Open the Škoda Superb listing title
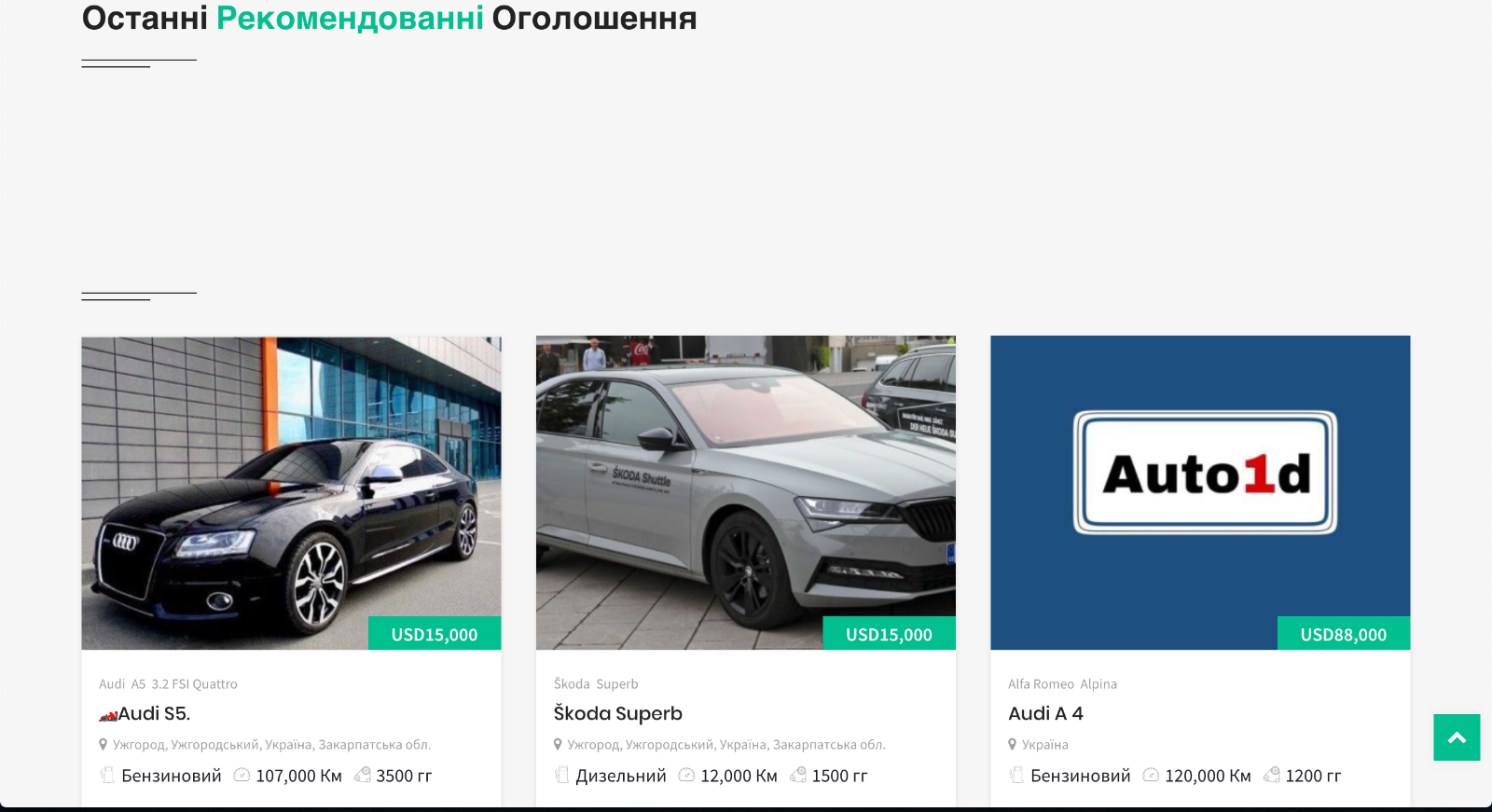Image resolution: width=1492 pixels, height=812 pixels. (x=618, y=714)
